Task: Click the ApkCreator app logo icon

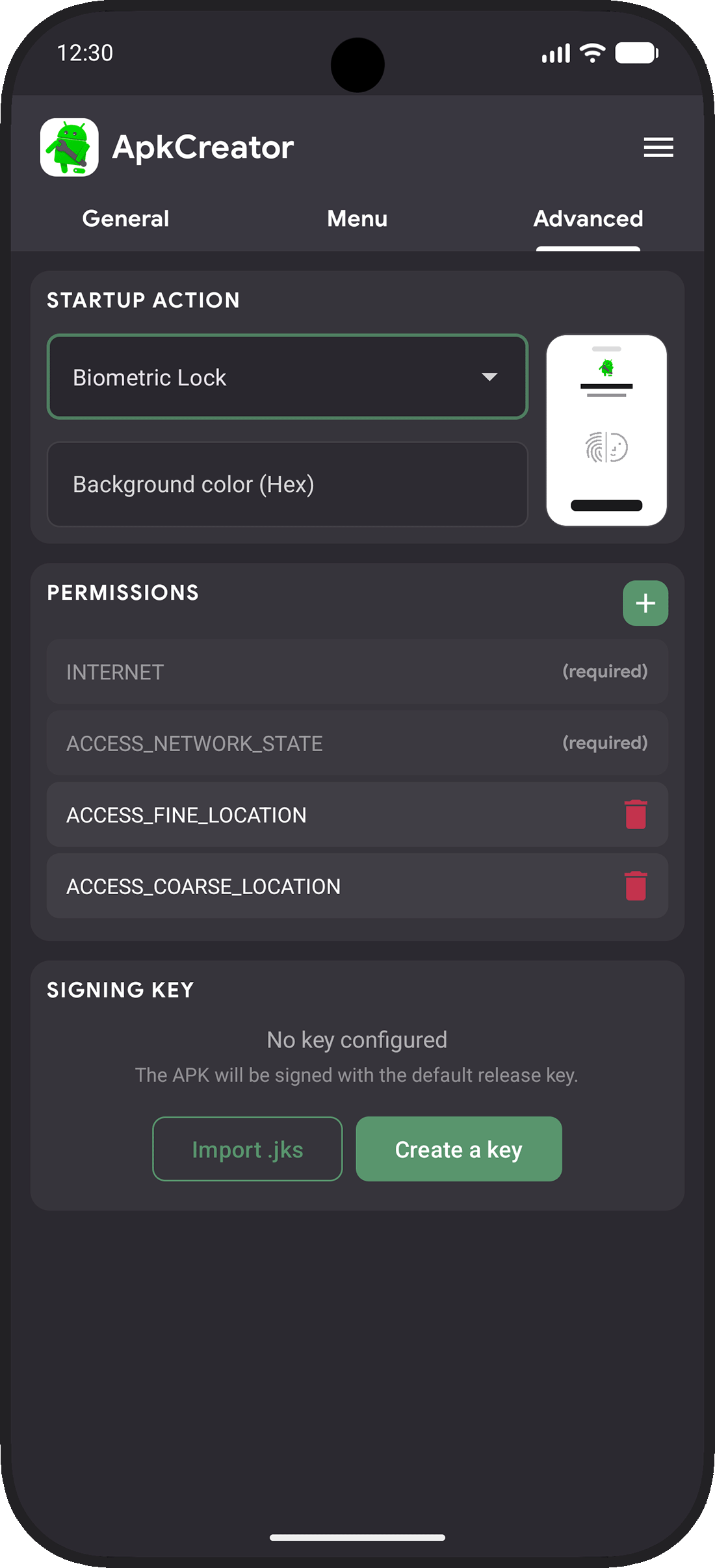Action: 69,148
